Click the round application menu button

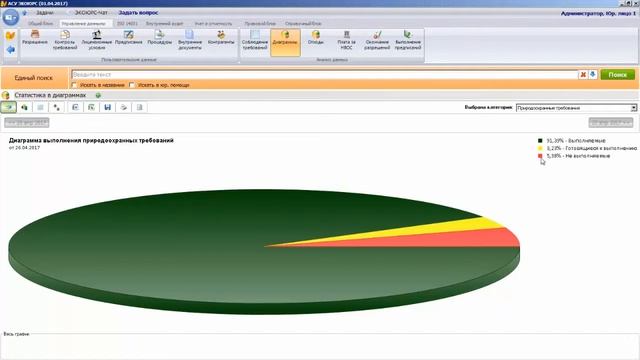click(11, 18)
